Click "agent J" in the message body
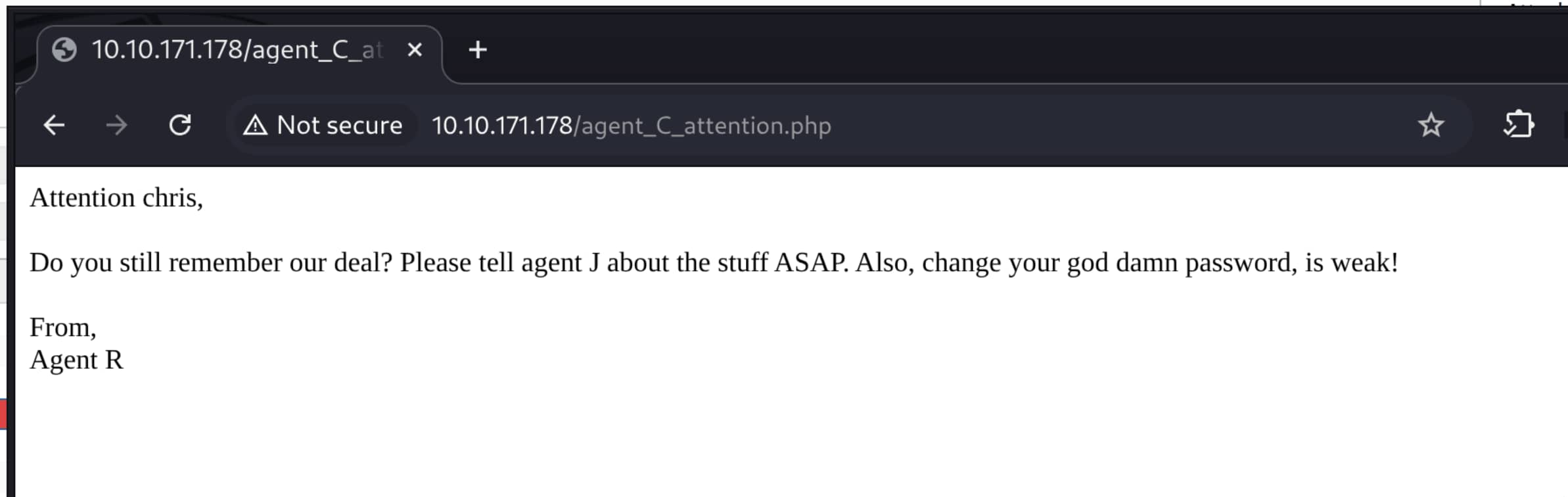This screenshot has width=1568, height=497. coord(560,262)
